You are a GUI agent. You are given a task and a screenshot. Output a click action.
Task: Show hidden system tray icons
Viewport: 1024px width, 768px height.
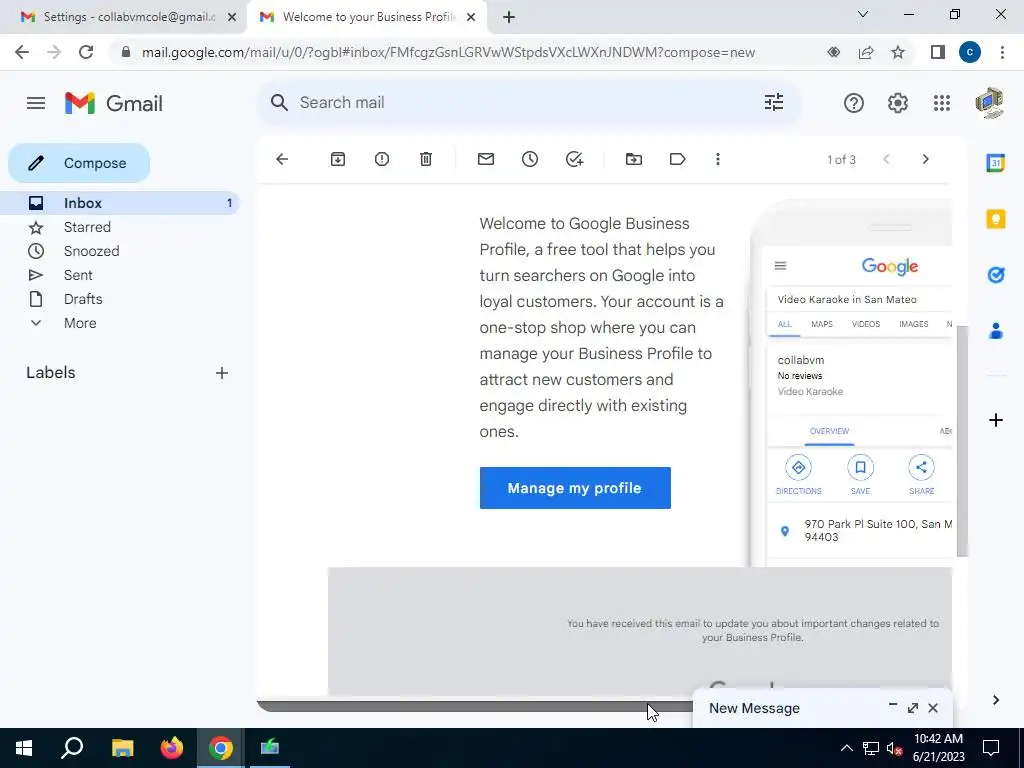point(846,748)
